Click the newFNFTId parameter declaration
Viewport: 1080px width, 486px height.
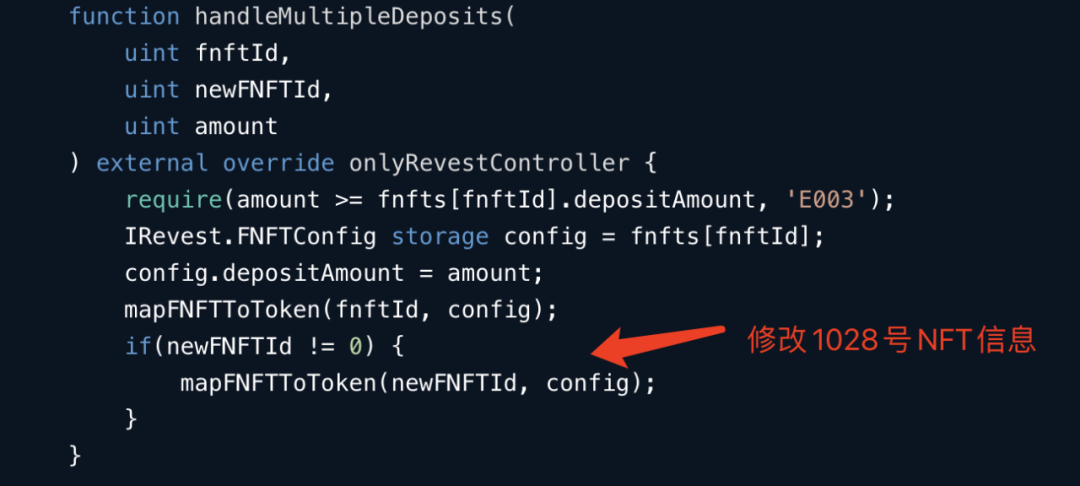(229, 89)
